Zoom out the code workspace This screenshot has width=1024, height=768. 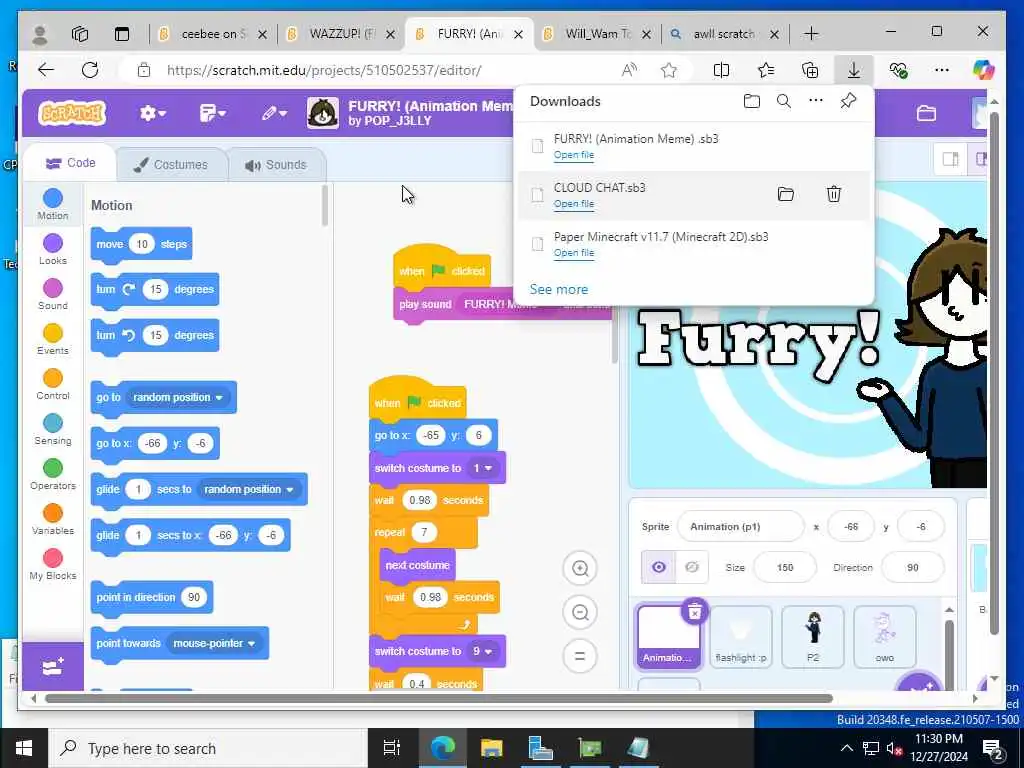pos(580,613)
